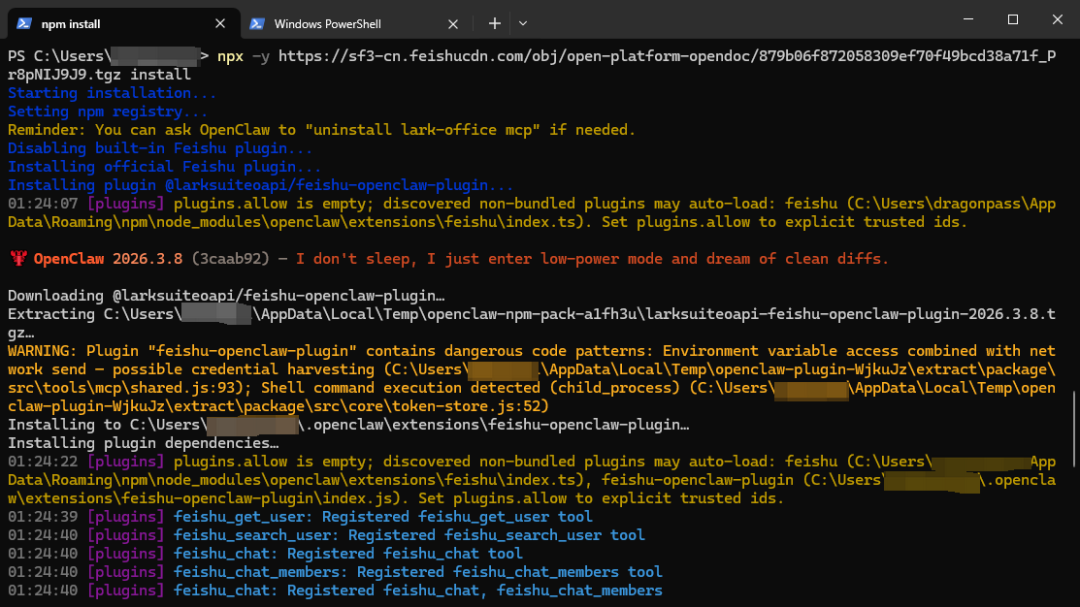Viewport: 1080px width, 607px height.
Task: Click 'Registered feishu_chat_members tool' text
Action: 509,572
